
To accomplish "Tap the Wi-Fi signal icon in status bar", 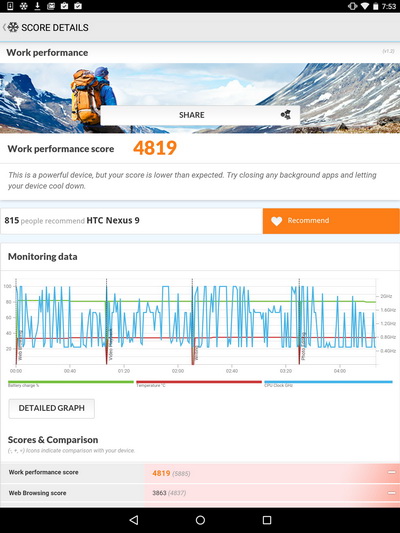I will click(365, 6).
